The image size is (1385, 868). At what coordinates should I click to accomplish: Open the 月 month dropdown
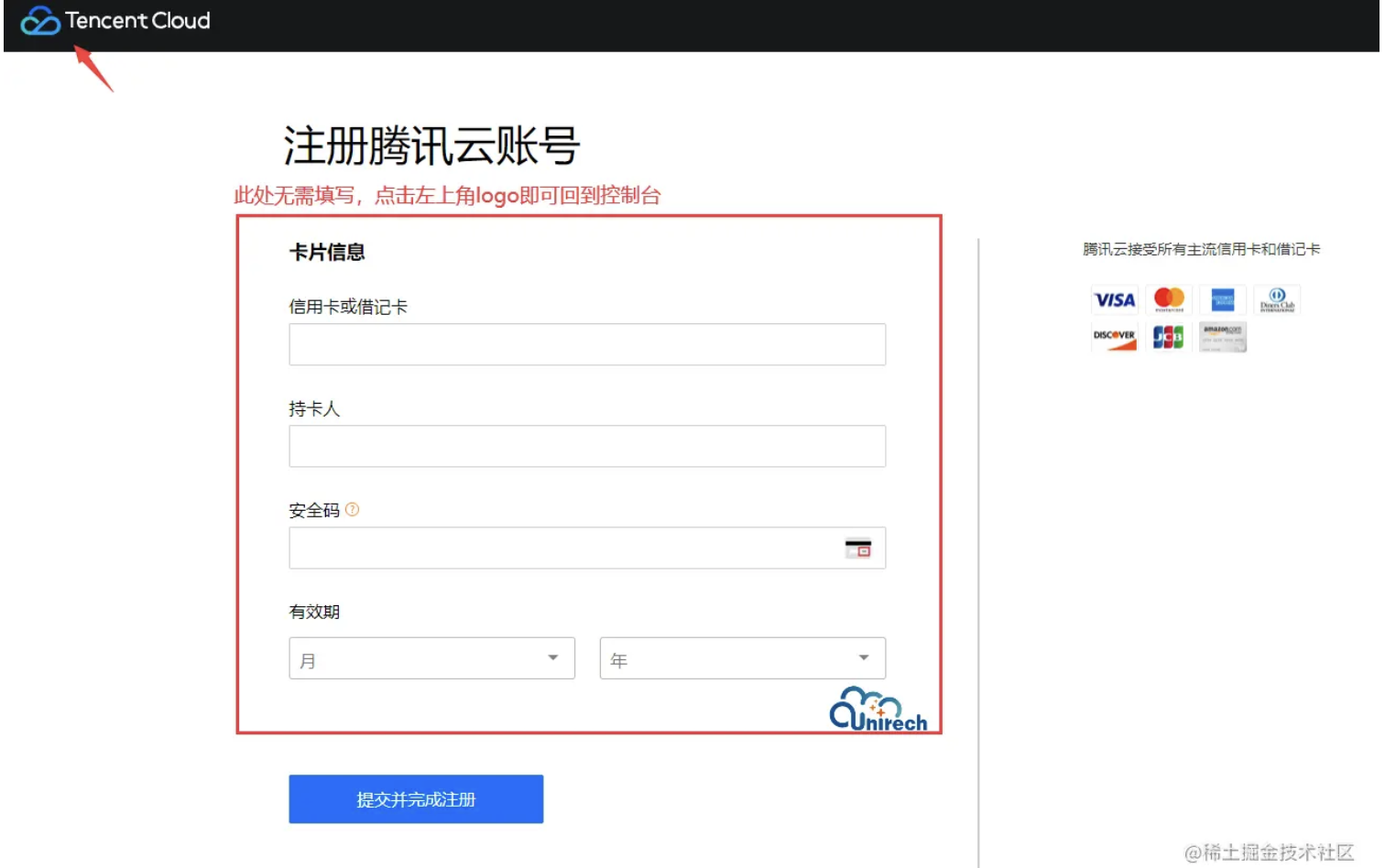(431, 659)
